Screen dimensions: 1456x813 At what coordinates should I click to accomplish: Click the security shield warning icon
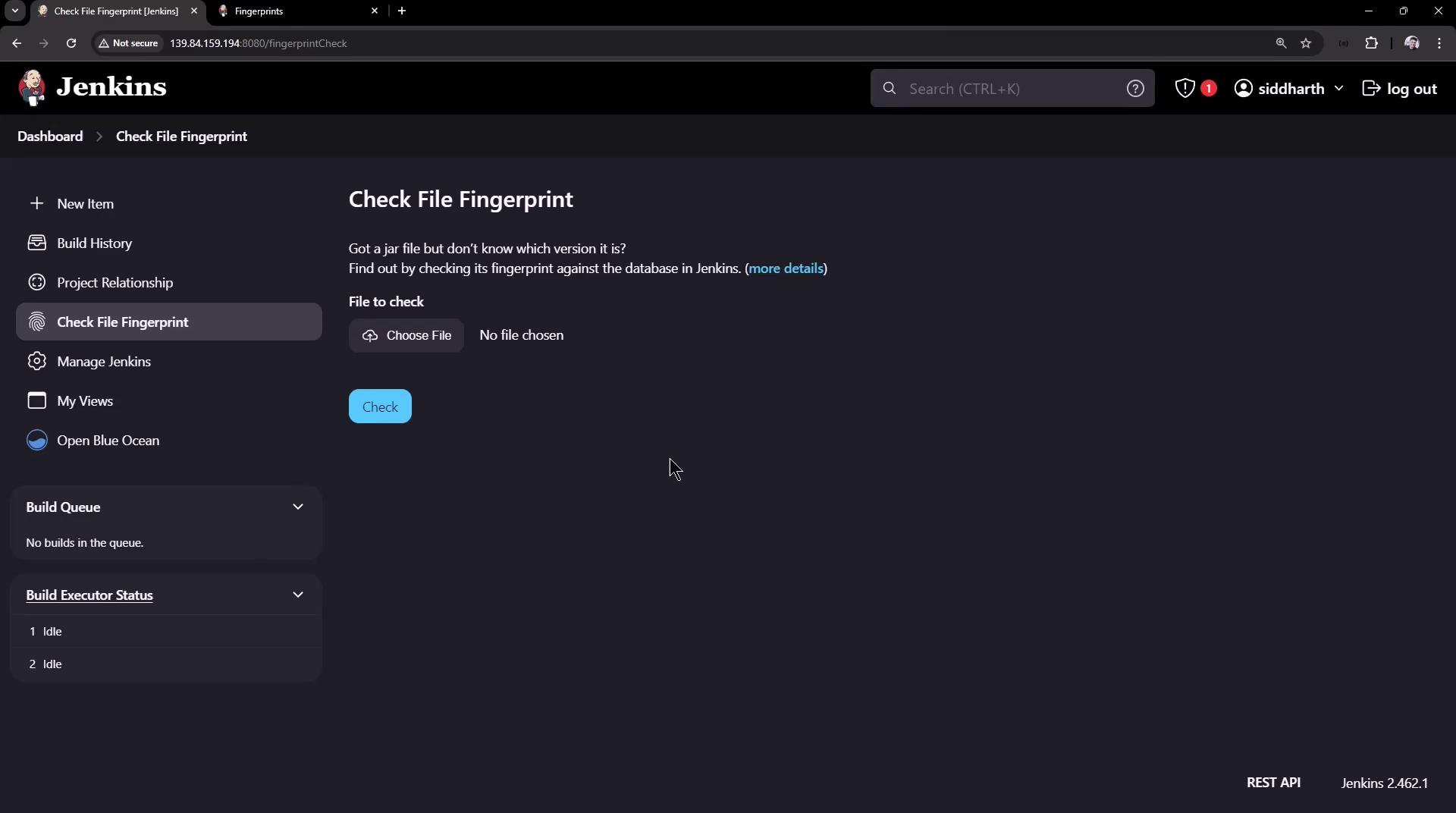coord(1185,88)
